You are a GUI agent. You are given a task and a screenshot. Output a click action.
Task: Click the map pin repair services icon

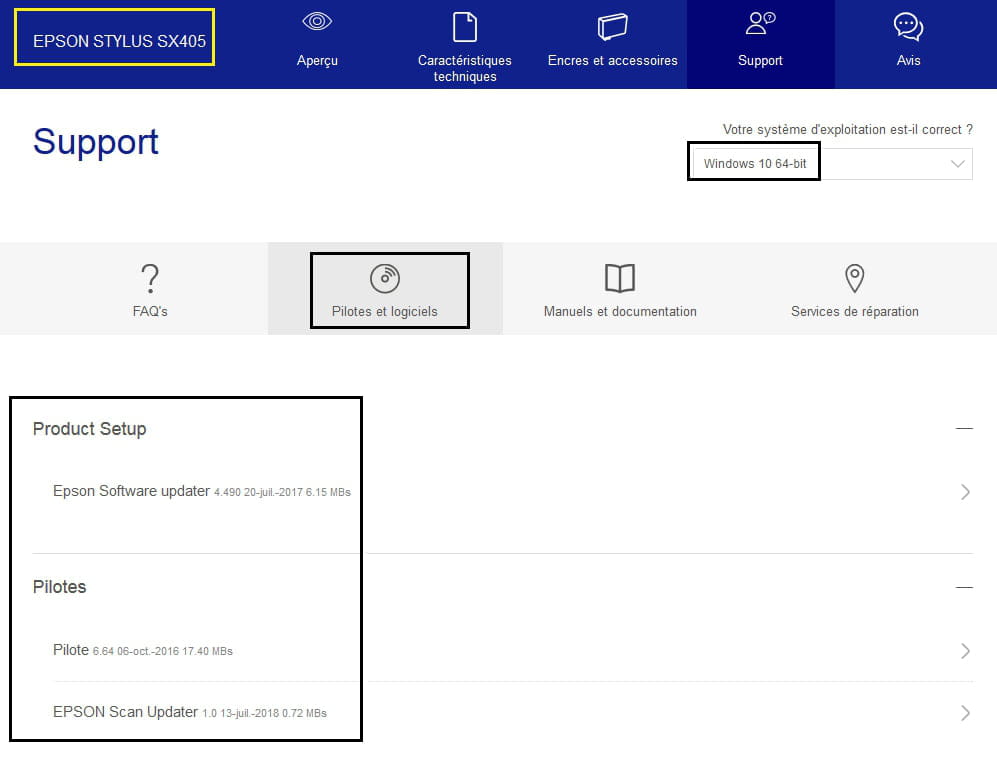click(854, 277)
